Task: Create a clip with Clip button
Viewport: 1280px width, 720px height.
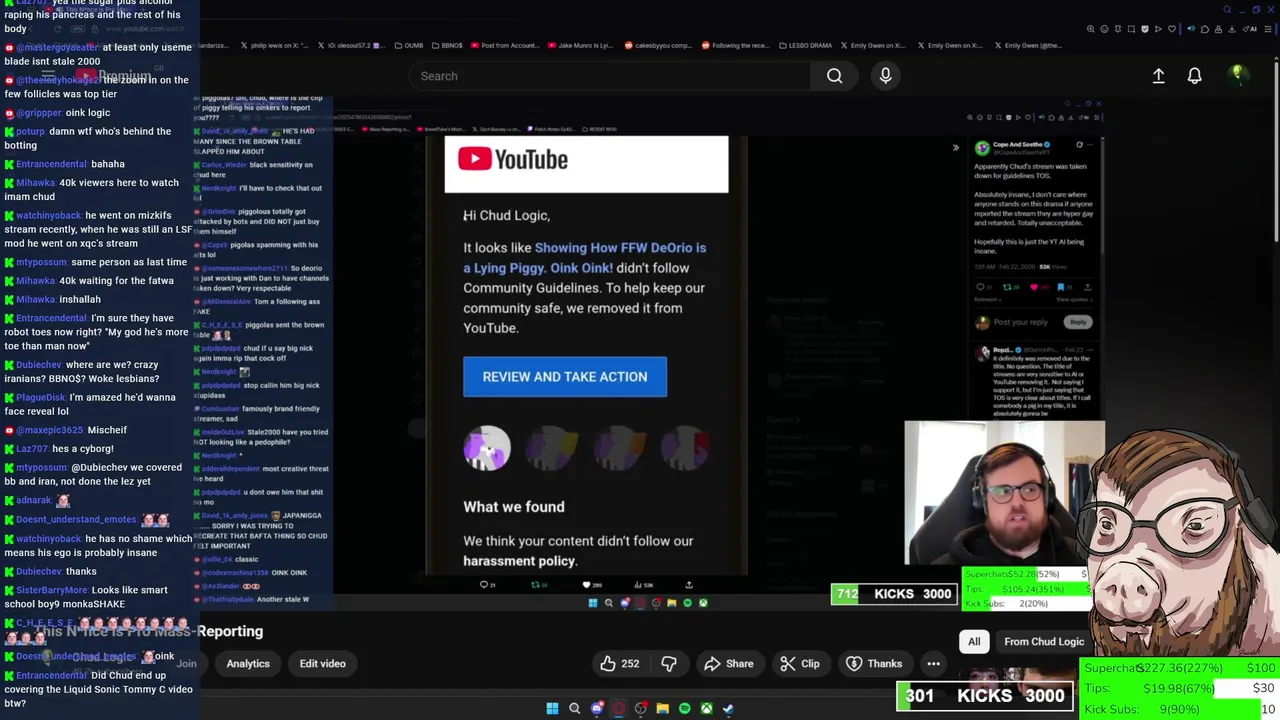Action: [x=800, y=663]
